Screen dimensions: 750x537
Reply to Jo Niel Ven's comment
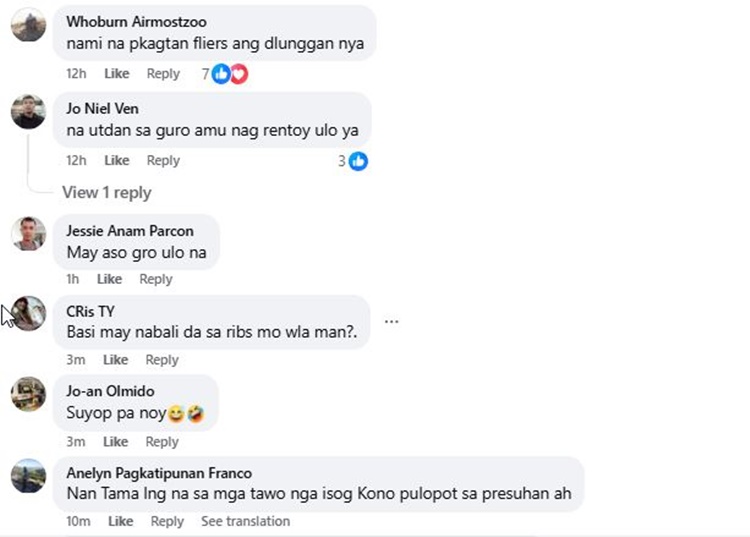[163, 161]
